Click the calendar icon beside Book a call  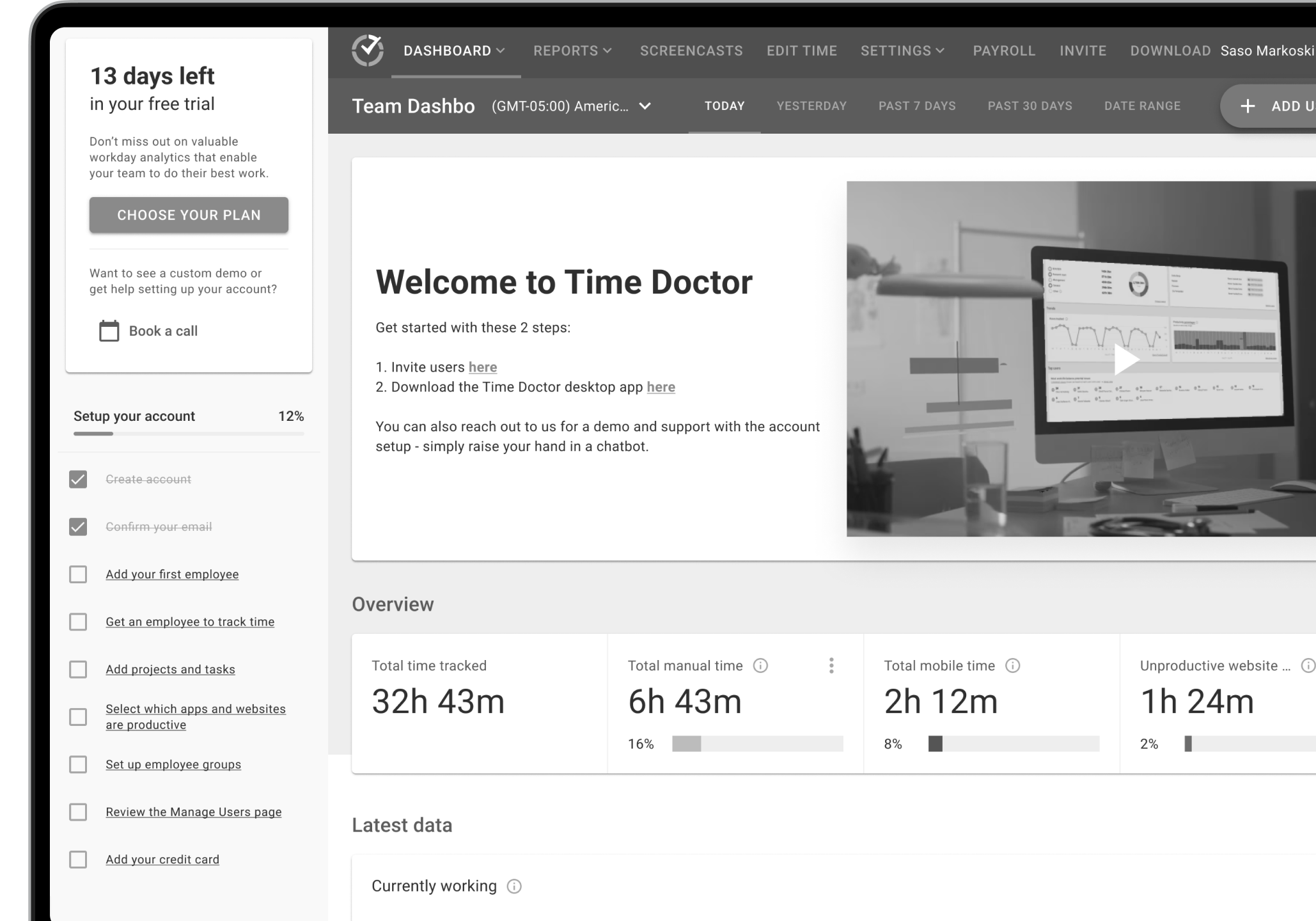pyautogui.click(x=109, y=331)
